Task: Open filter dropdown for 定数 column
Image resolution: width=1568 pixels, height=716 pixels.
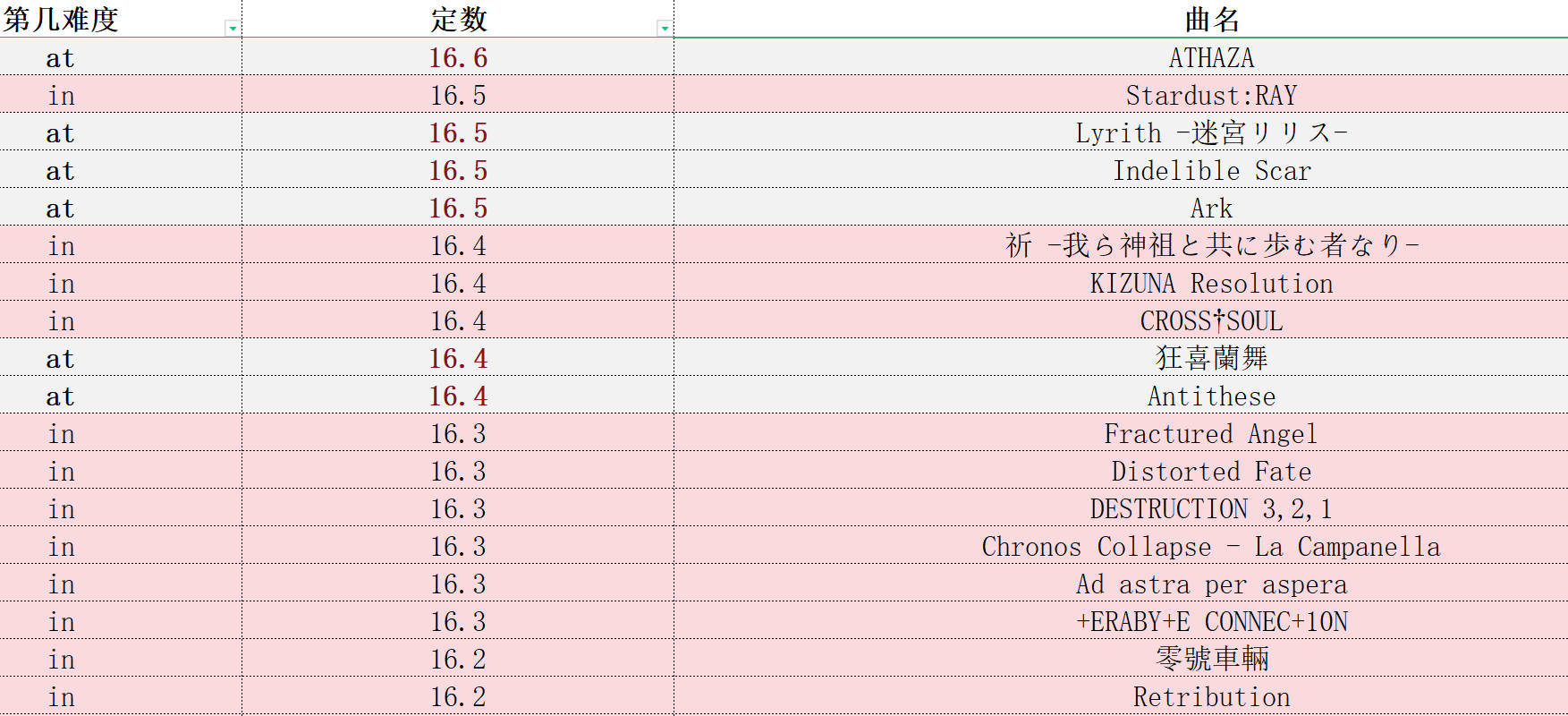Action: pos(664,29)
